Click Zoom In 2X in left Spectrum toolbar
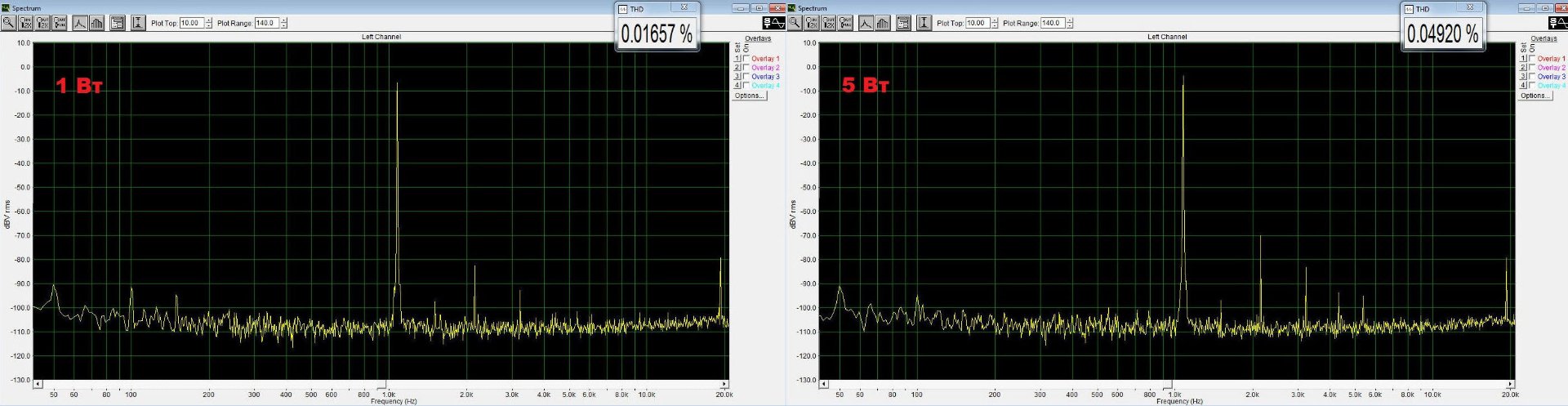This screenshot has width=1568, height=406. click(25, 23)
